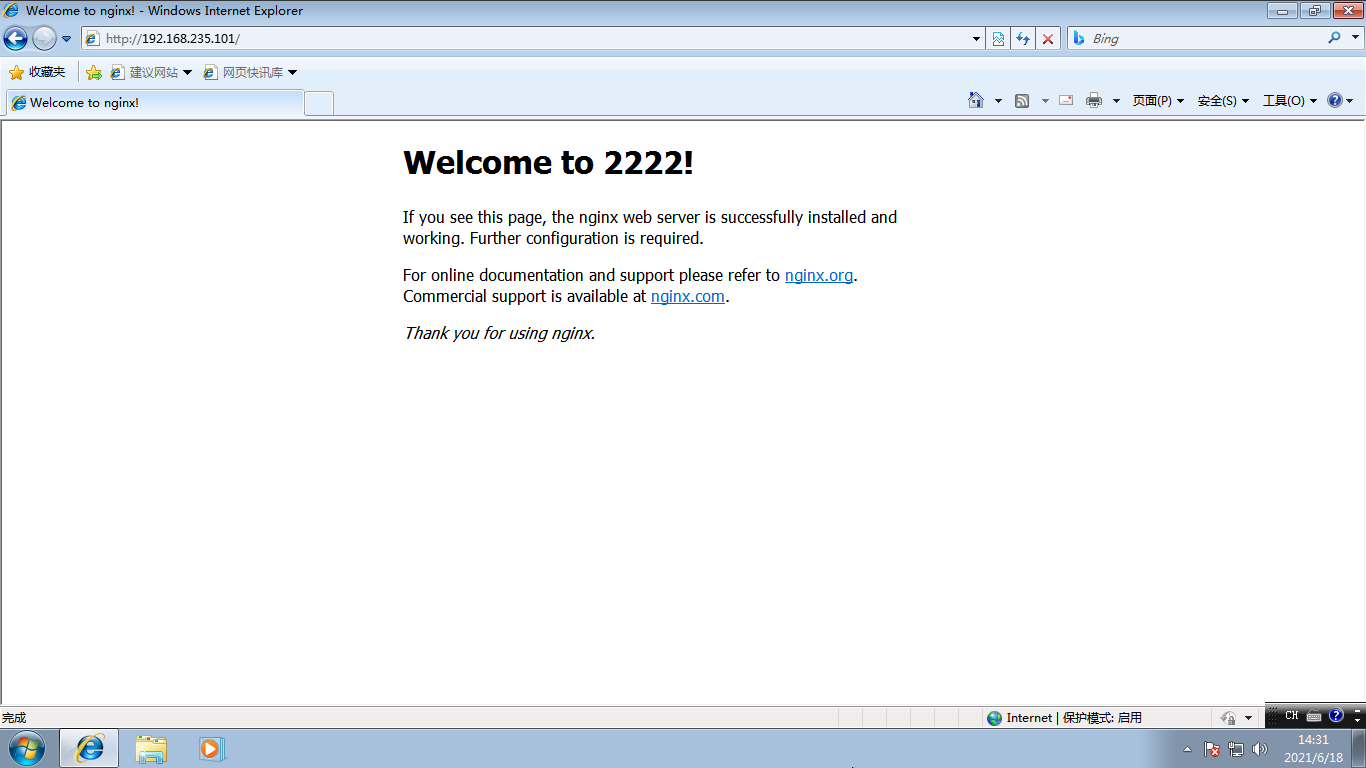Click the Action Center flag tray icon

point(1212,749)
